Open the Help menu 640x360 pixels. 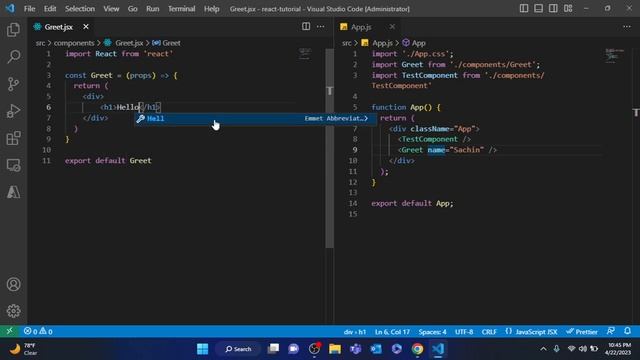(211, 9)
